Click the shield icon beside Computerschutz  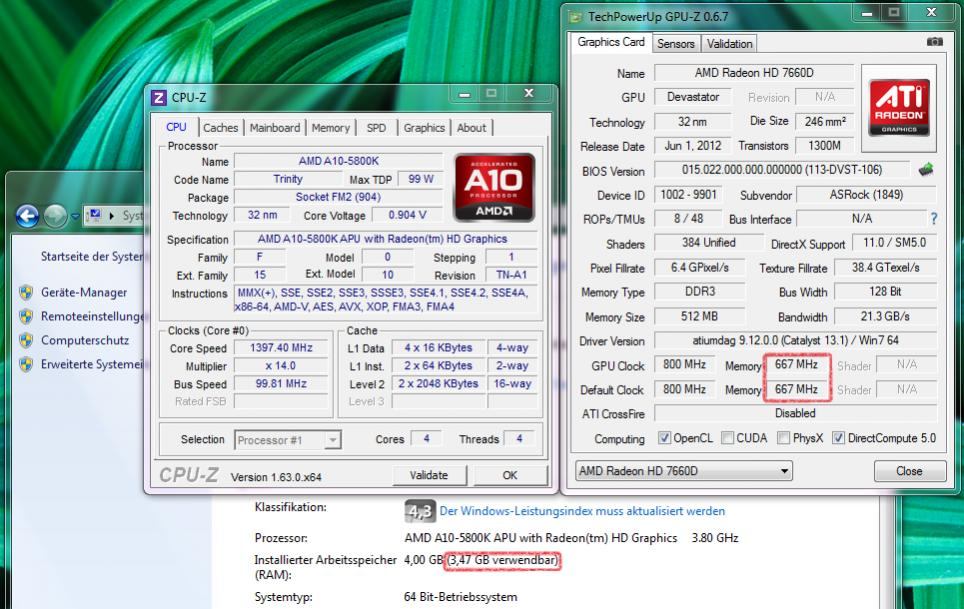pos(26,340)
